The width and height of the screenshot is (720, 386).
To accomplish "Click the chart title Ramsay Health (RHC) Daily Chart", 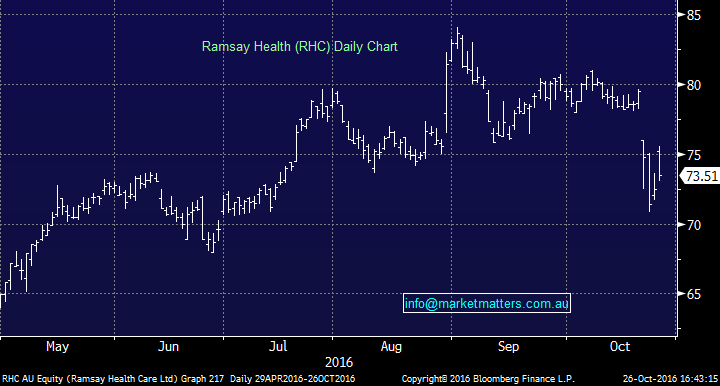I will coord(299,46).
